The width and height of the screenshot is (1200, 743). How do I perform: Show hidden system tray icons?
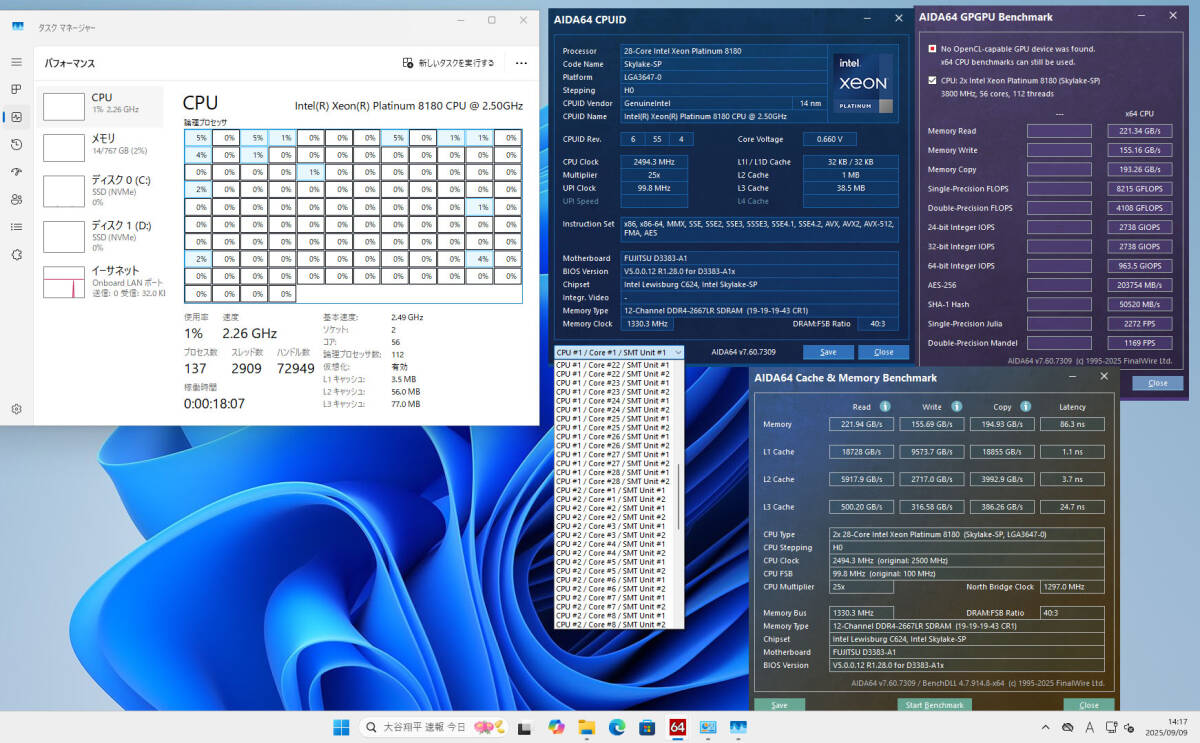pyautogui.click(x=1045, y=727)
